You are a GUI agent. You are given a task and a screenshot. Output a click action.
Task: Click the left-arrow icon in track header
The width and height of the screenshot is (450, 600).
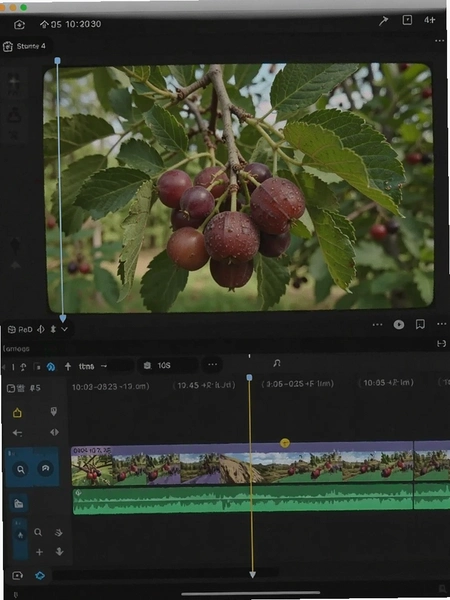(17, 433)
